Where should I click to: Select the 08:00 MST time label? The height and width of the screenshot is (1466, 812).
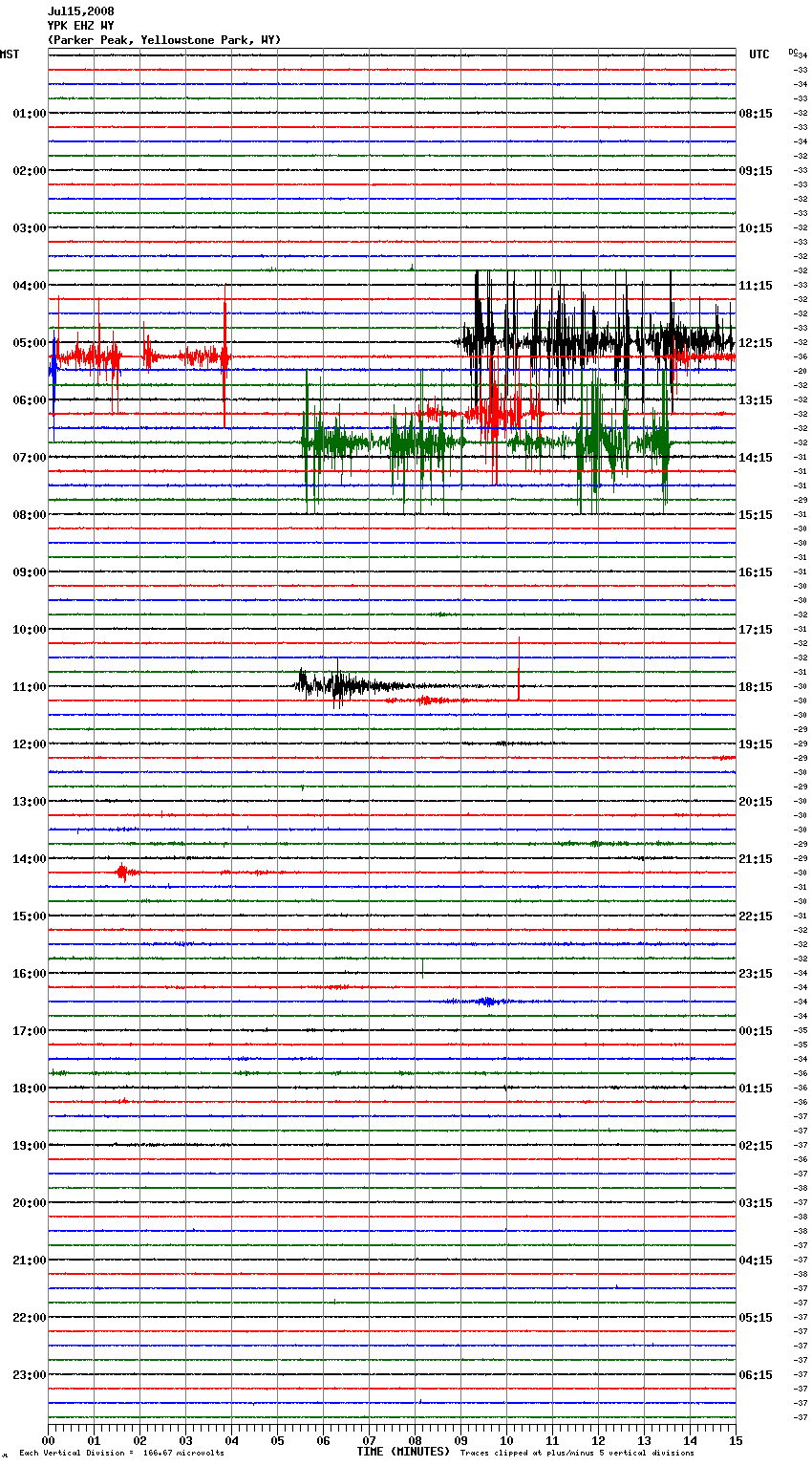[x=30, y=515]
